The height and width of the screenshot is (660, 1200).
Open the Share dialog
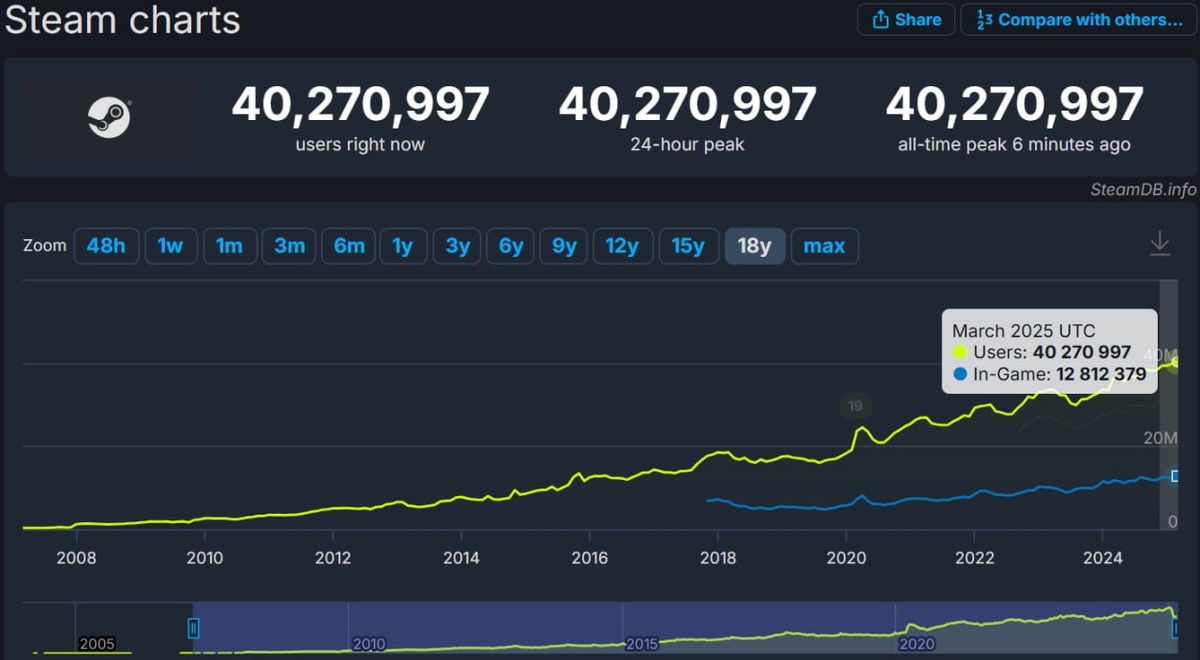906,19
